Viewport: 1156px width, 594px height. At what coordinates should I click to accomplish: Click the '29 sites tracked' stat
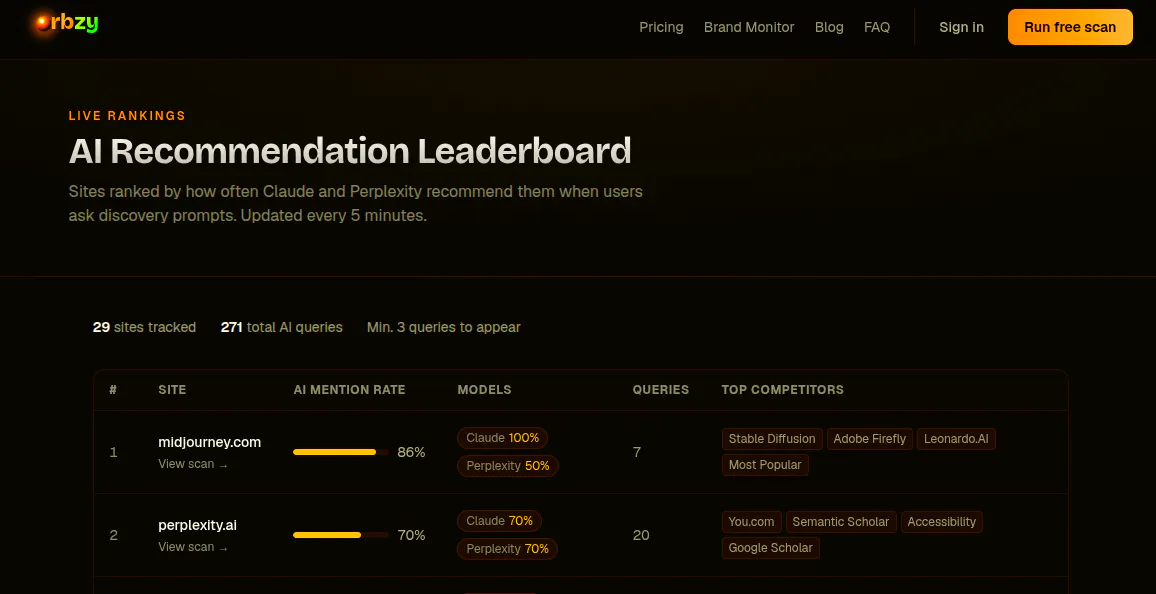144,327
